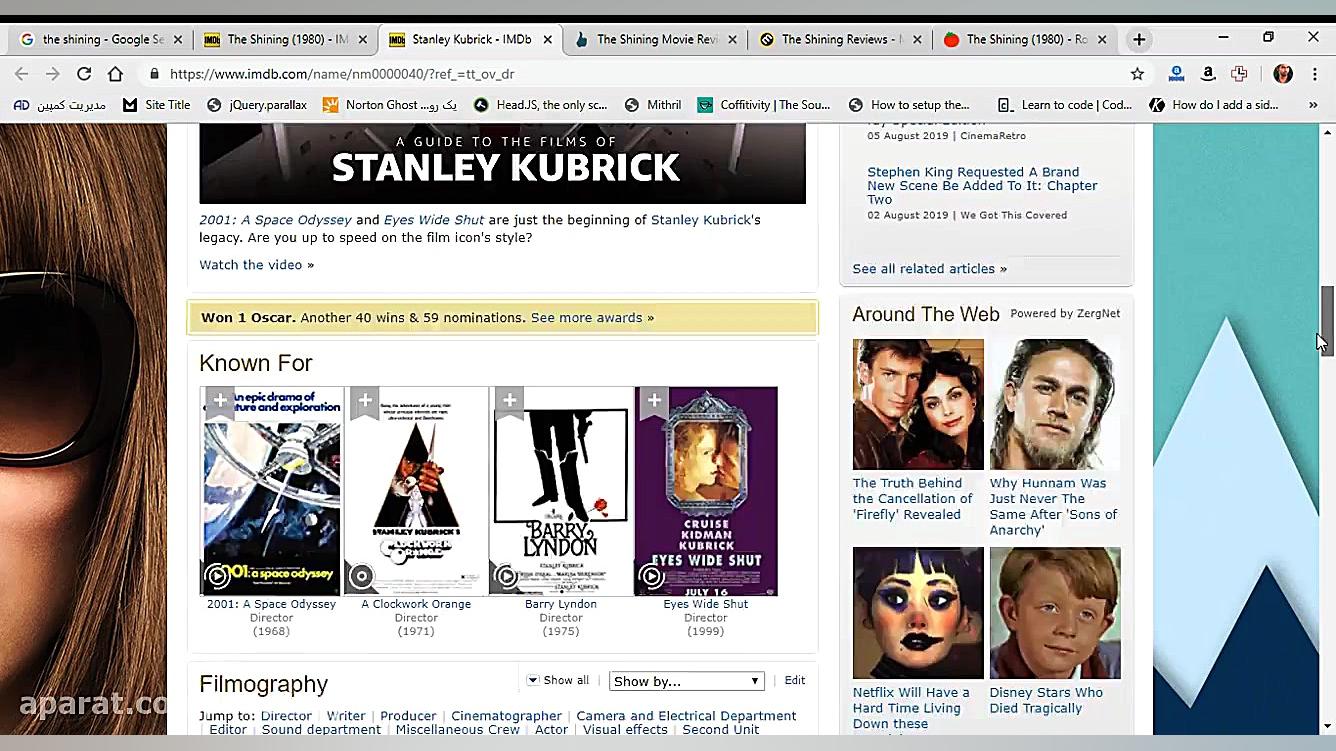Open the 'How do I add a sid...' bookmark
Image resolution: width=1336 pixels, height=751 pixels.
pyautogui.click(x=1214, y=105)
